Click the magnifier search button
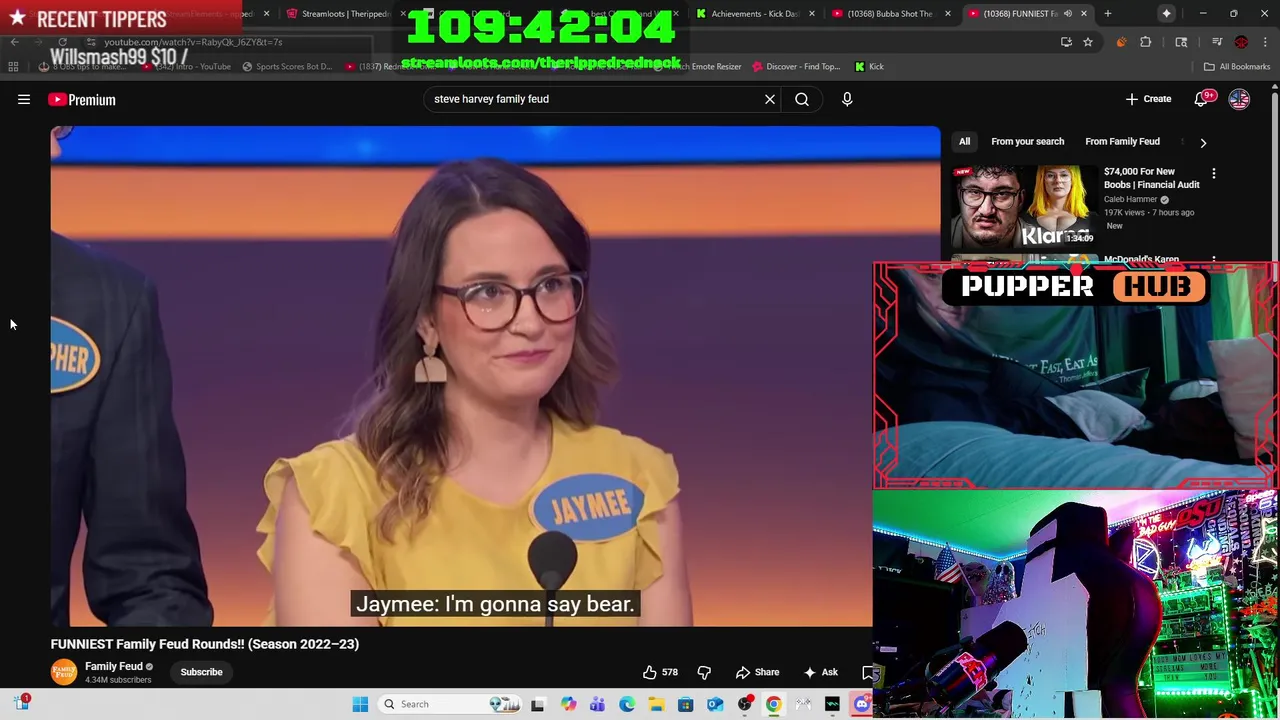 802,99
